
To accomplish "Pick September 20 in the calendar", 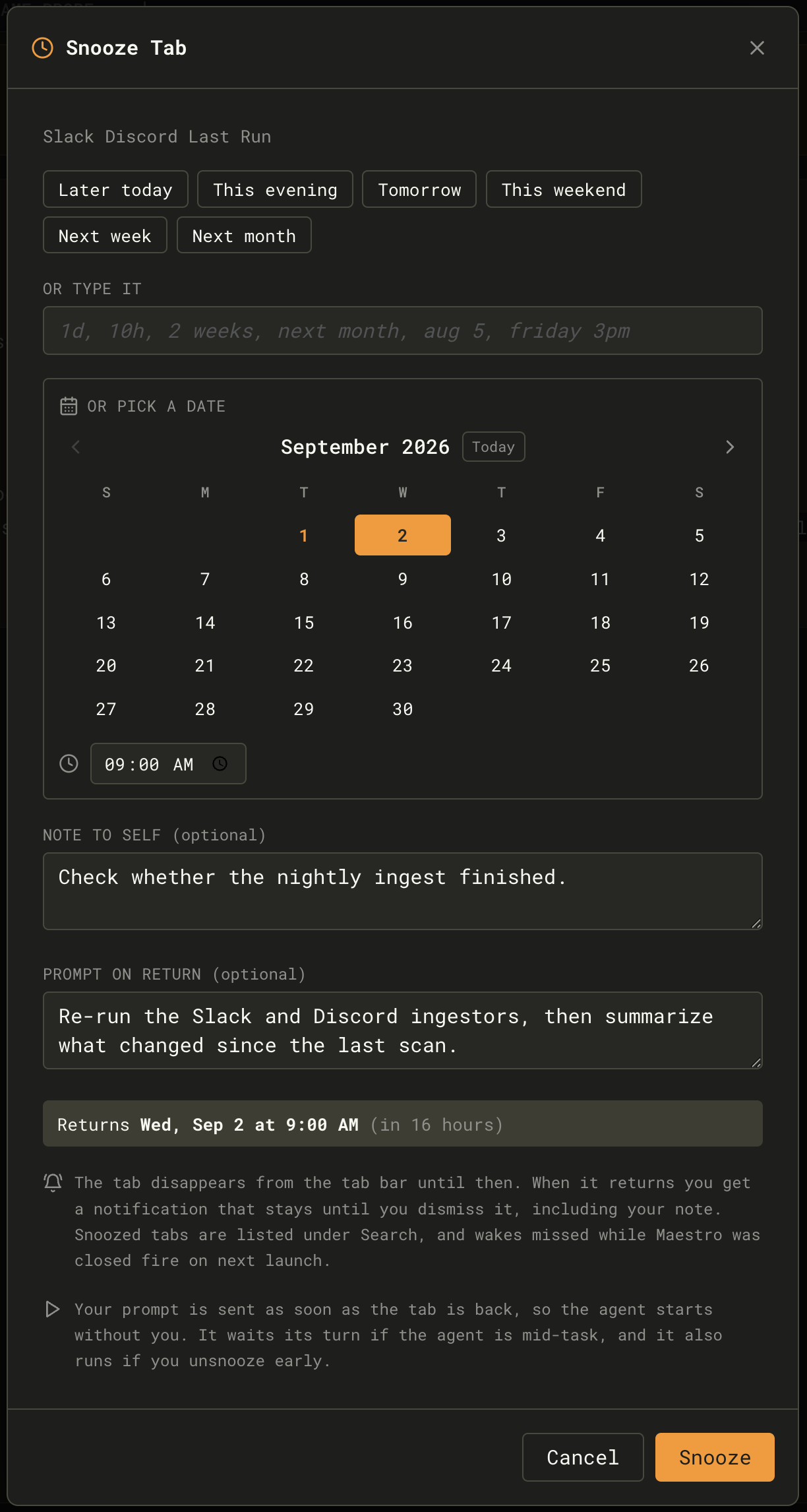I will pyautogui.click(x=106, y=665).
